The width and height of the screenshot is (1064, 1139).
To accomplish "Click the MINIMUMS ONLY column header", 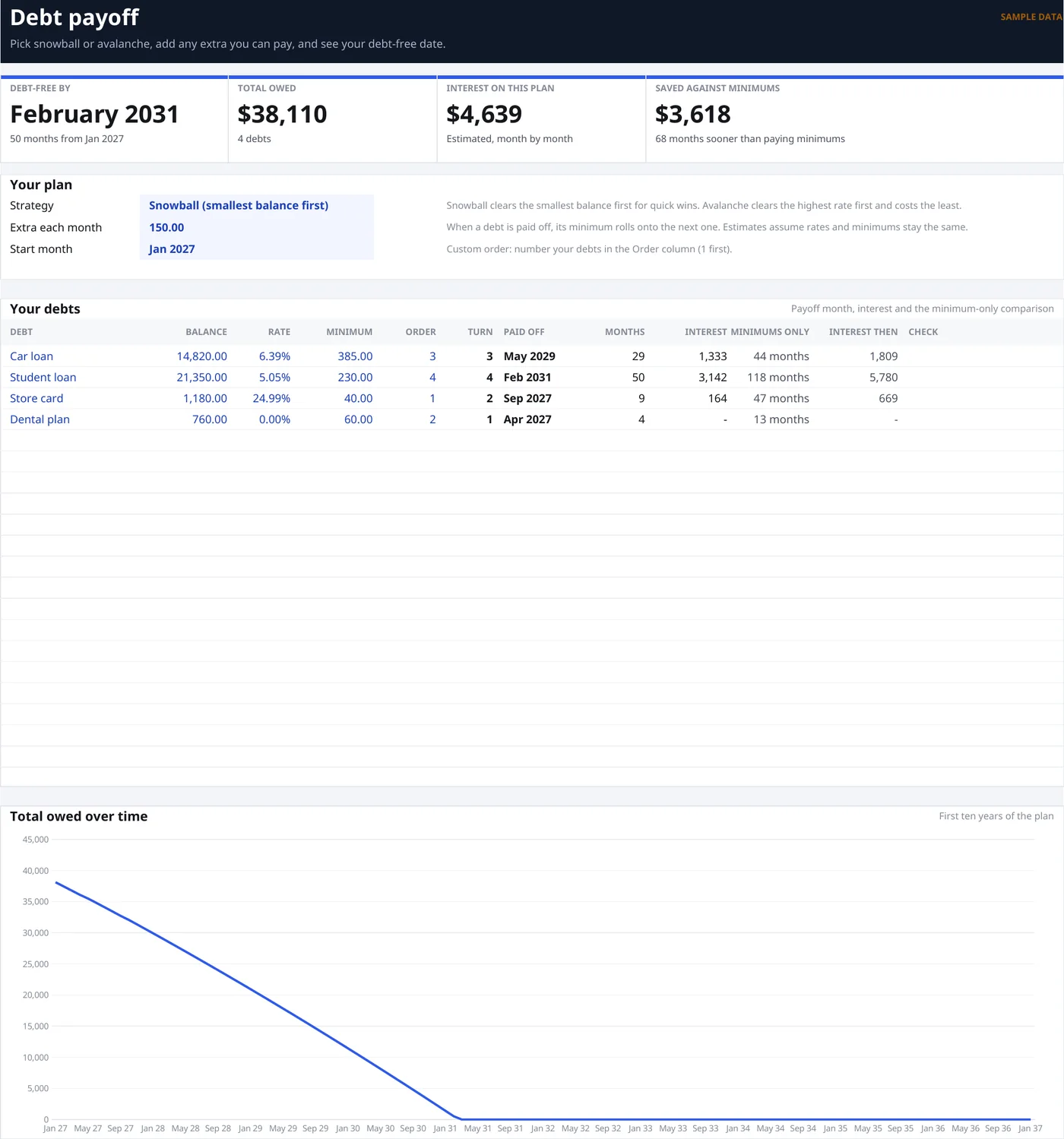I will (x=770, y=332).
